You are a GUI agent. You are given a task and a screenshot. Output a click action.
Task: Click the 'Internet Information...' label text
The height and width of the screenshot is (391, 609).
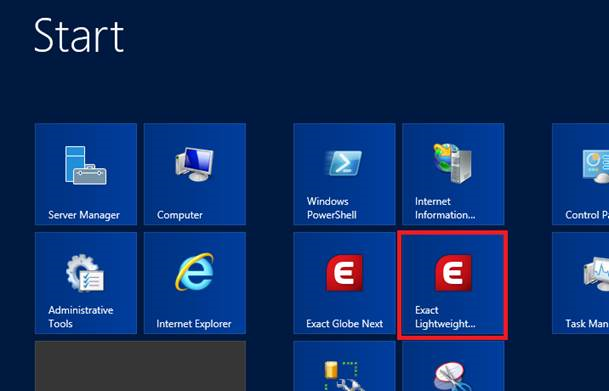tap(445, 208)
